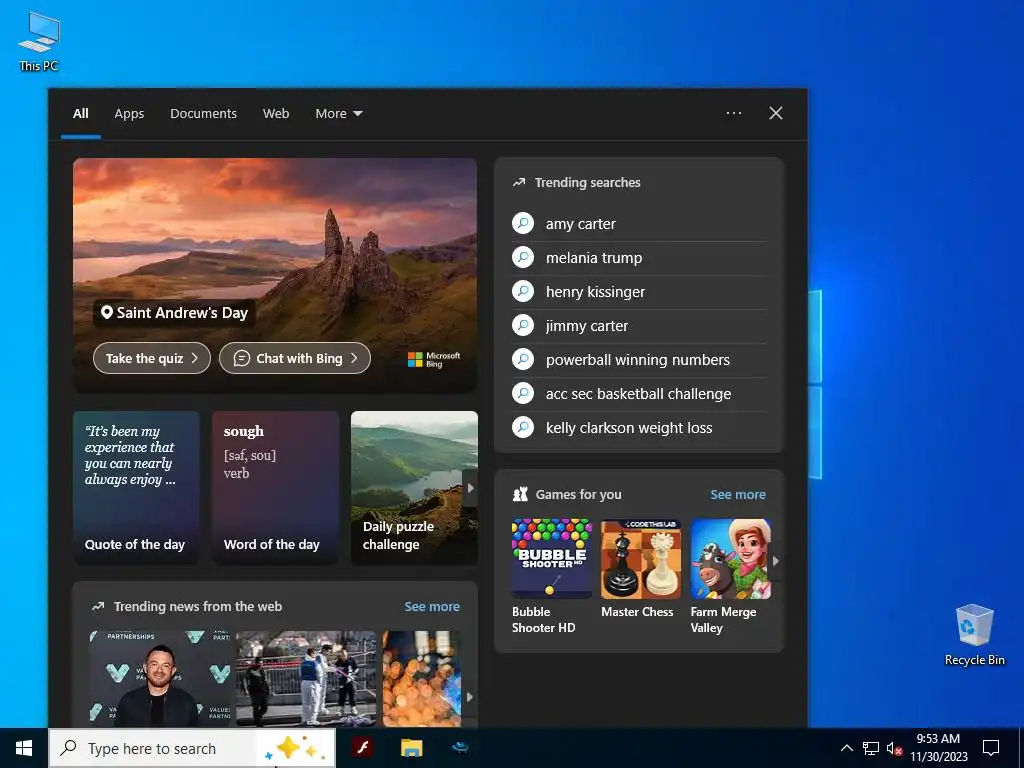Image resolution: width=1024 pixels, height=768 pixels.
Task: Switch to the Documents tab
Action: tap(203, 114)
